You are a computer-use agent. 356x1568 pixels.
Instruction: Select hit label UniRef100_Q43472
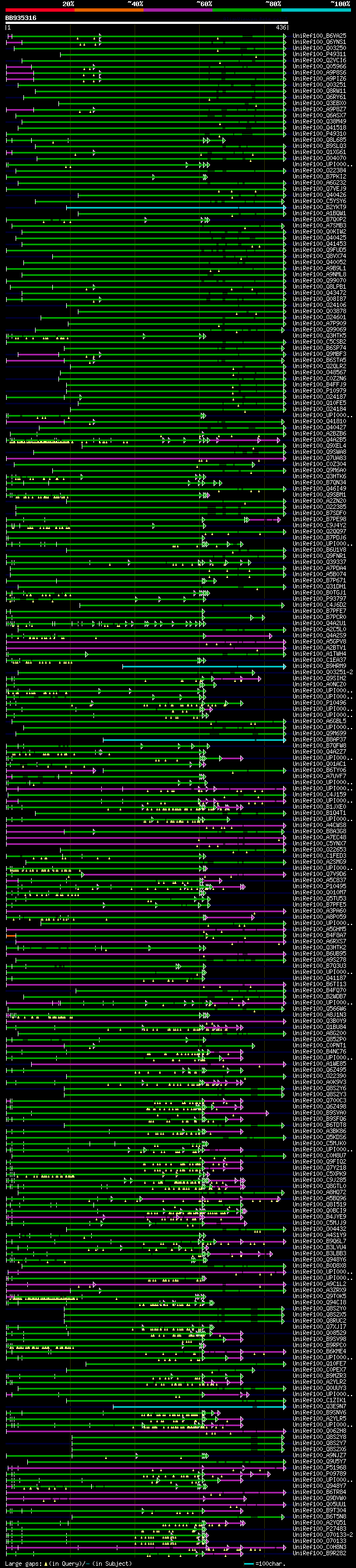click(x=319, y=293)
